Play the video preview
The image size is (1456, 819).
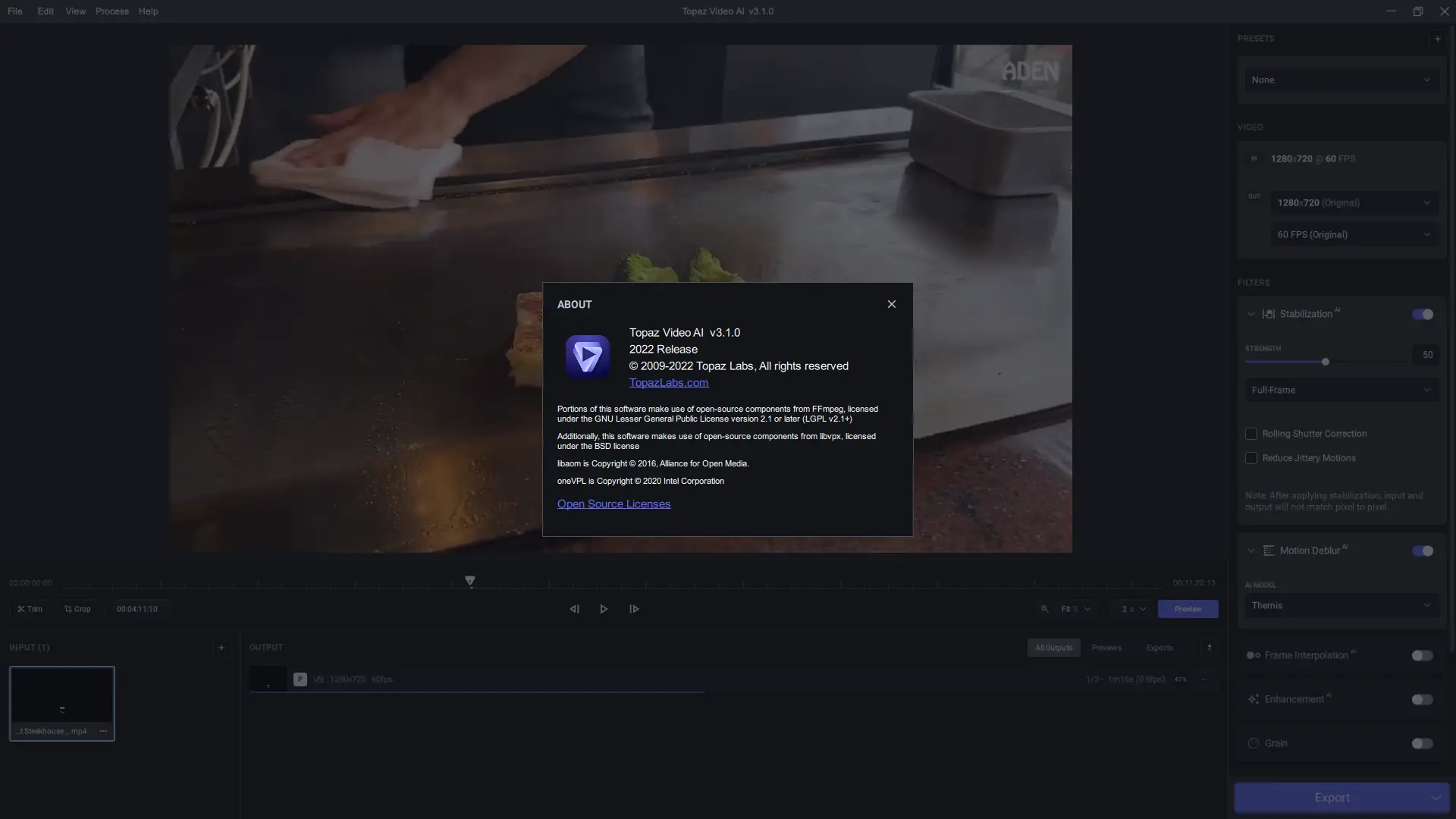click(x=604, y=609)
